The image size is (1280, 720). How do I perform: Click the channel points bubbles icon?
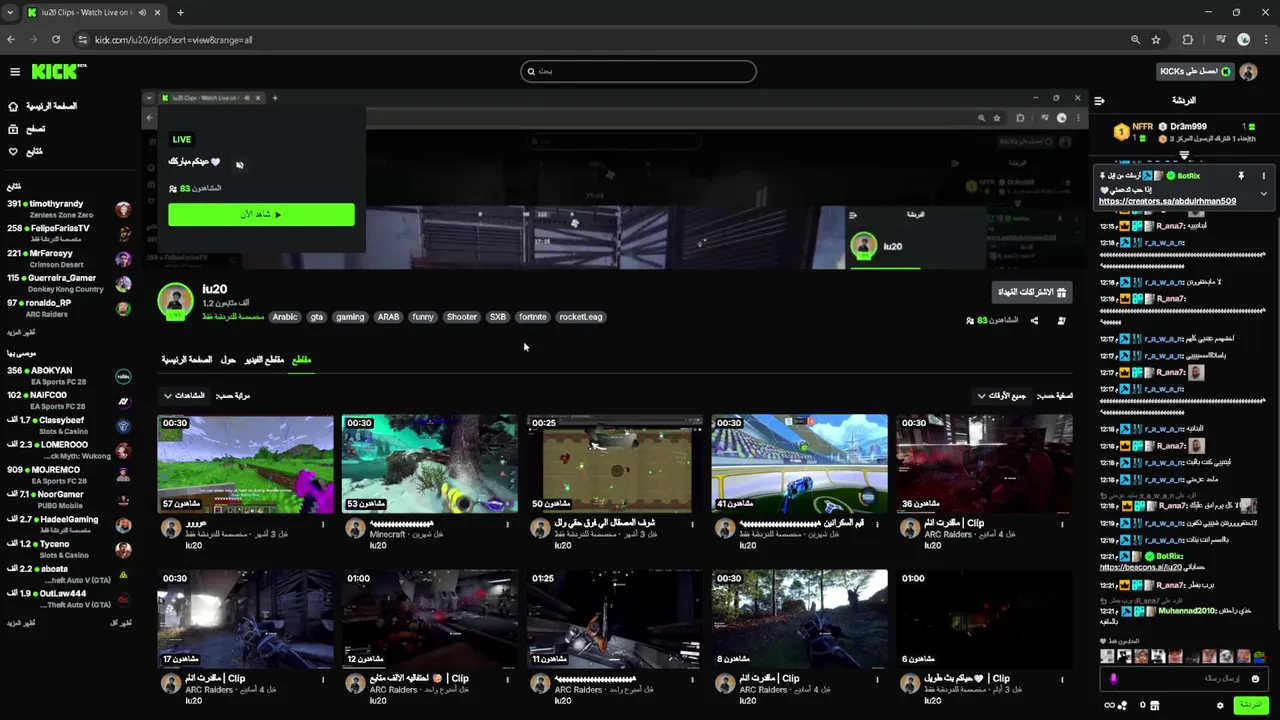(1120, 705)
